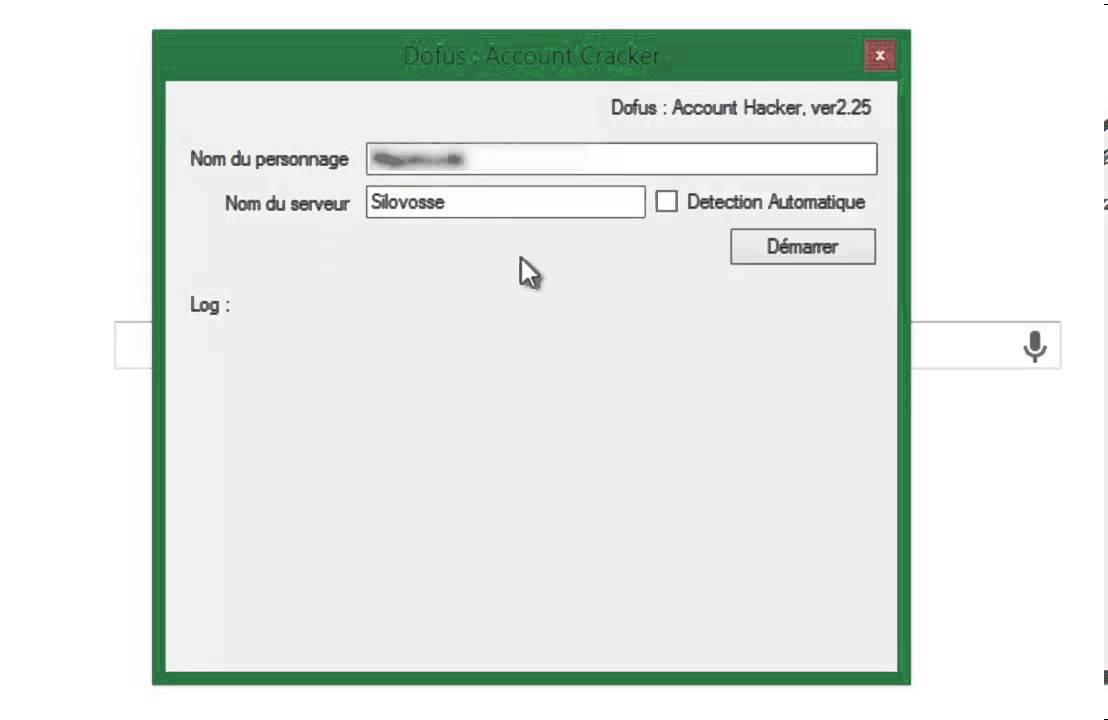The width and height of the screenshot is (1108, 720).
Task: Select the Nom du serveur field containing Silovosse
Action: pos(505,202)
